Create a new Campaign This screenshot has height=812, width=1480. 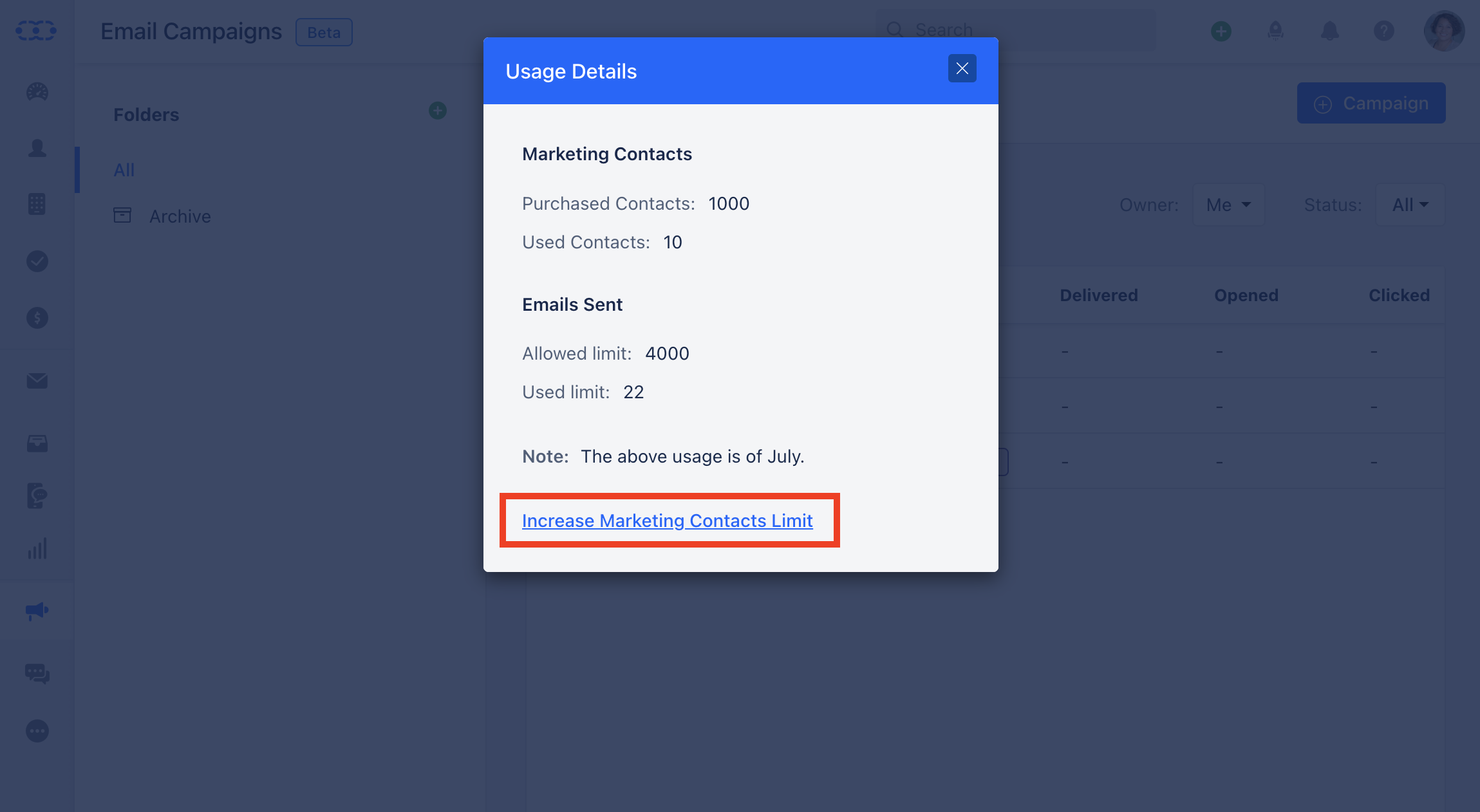pyautogui.click(x=1371, y=103)
